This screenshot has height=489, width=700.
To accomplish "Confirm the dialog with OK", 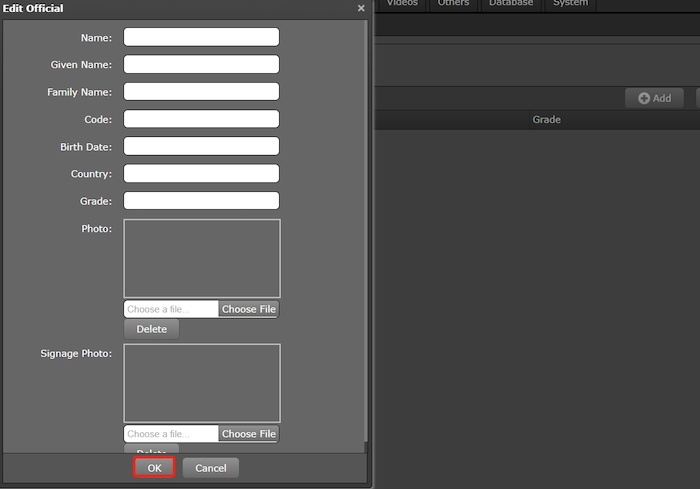I will pyautogui.click(x=154, y=468).
